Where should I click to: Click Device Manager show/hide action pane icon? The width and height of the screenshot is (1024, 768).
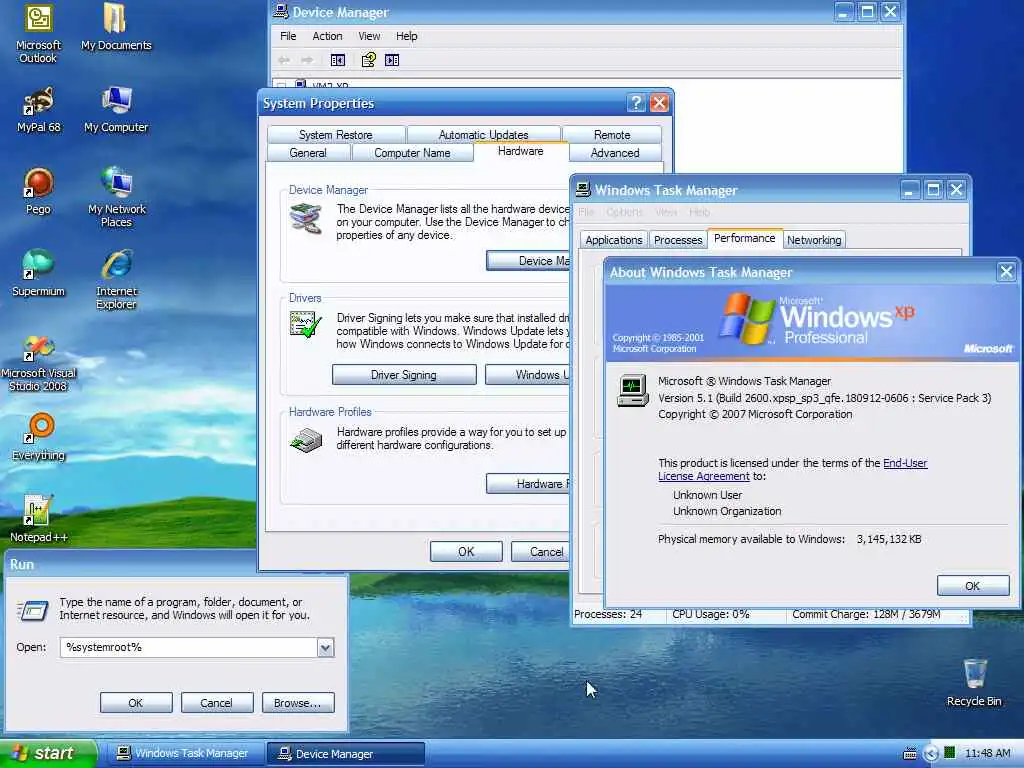(392, 60)
